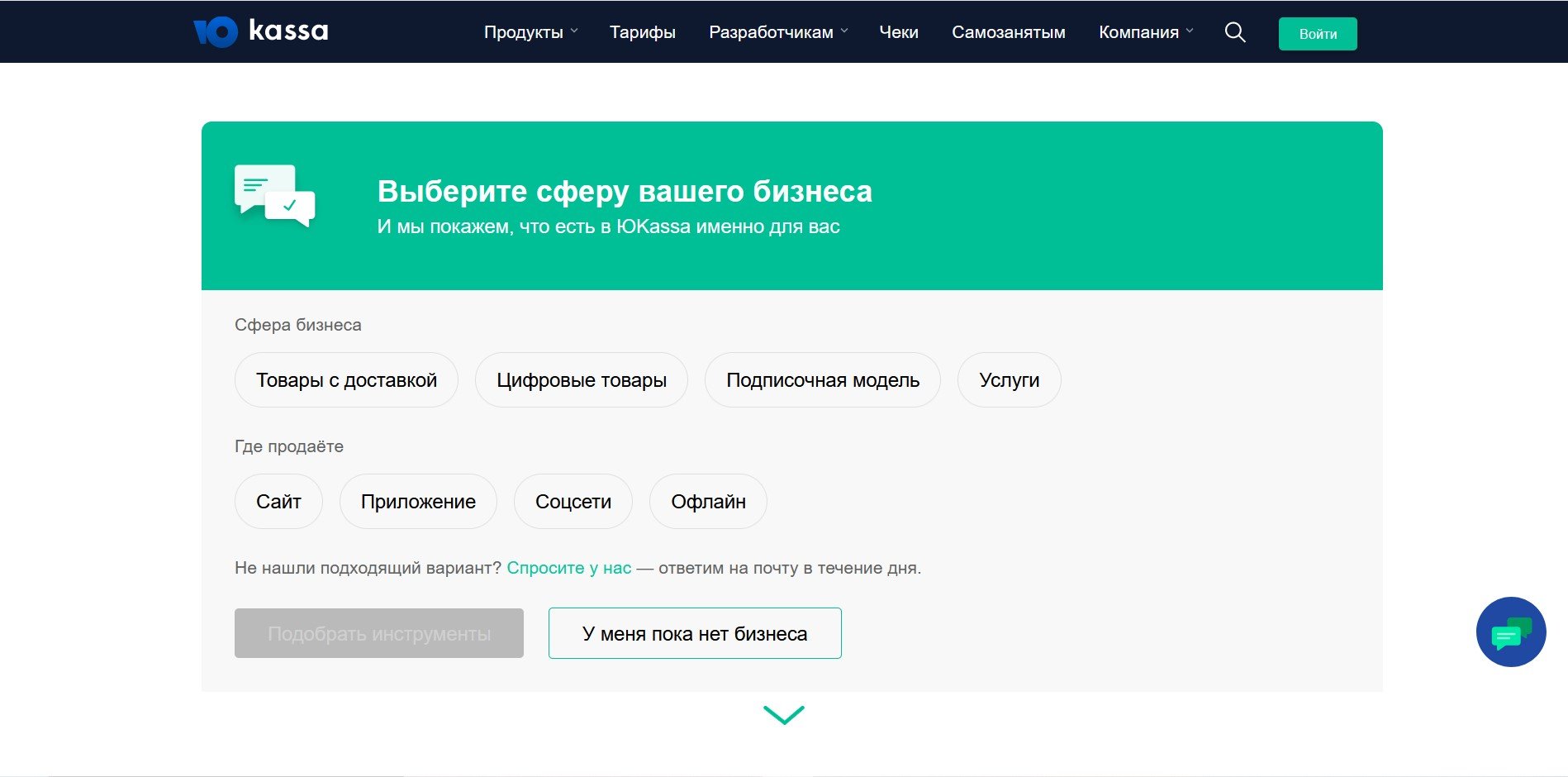Select the Товары с доставкой option

click(346, 380)
